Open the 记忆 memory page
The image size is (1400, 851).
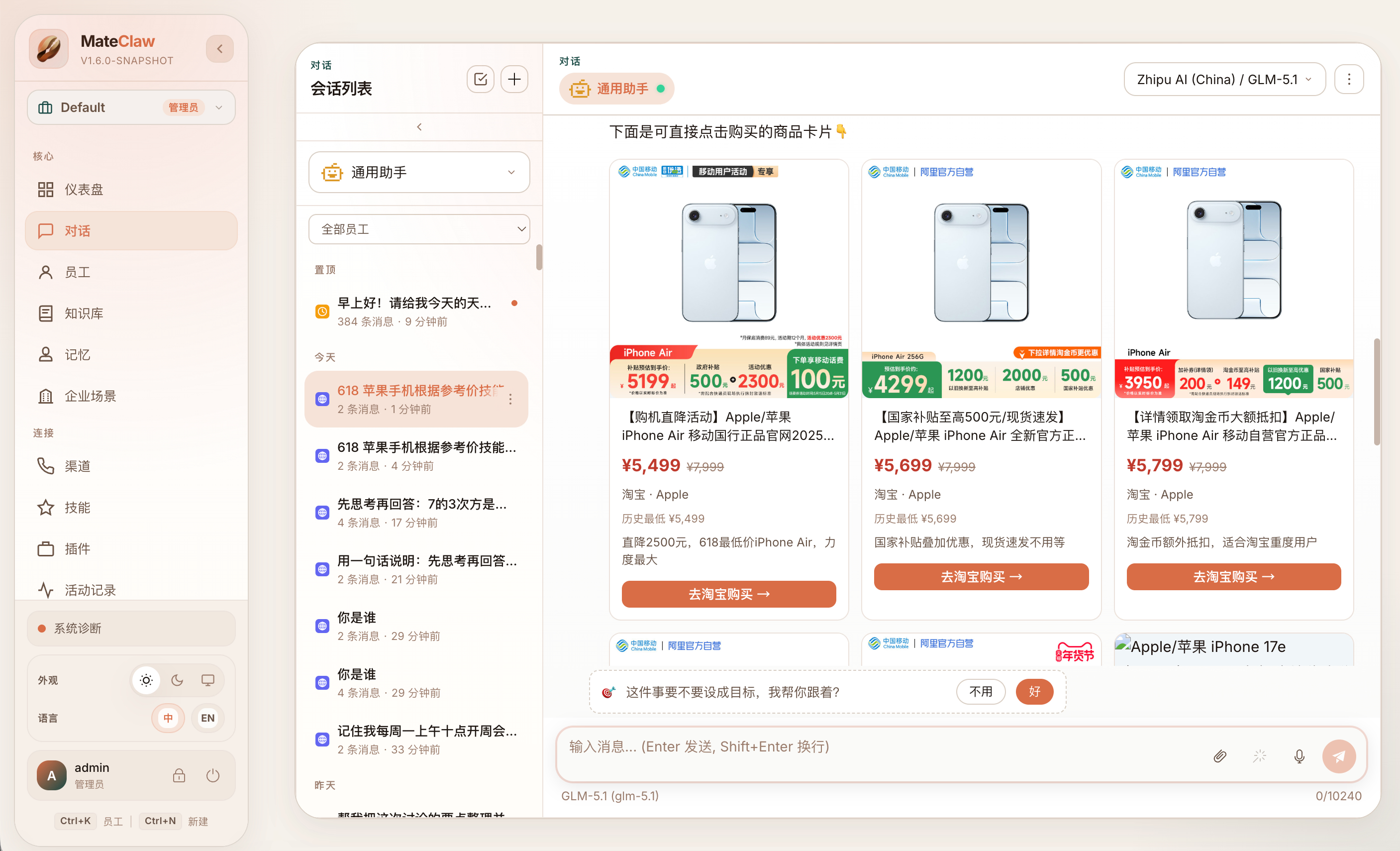coord(131,355)
